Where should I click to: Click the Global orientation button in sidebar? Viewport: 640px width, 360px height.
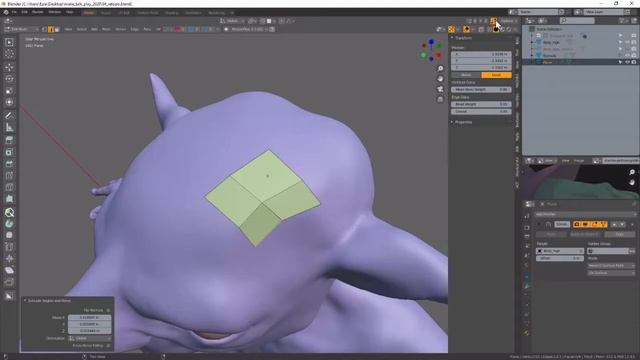click(466, 75)
